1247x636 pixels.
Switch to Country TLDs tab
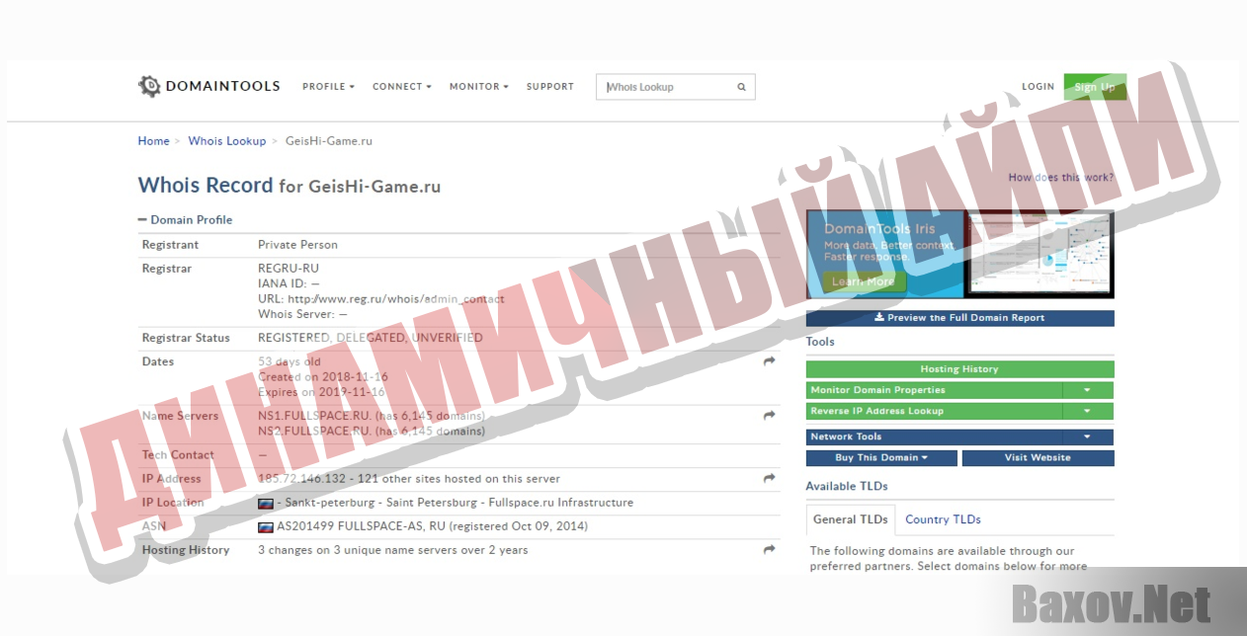943,519
